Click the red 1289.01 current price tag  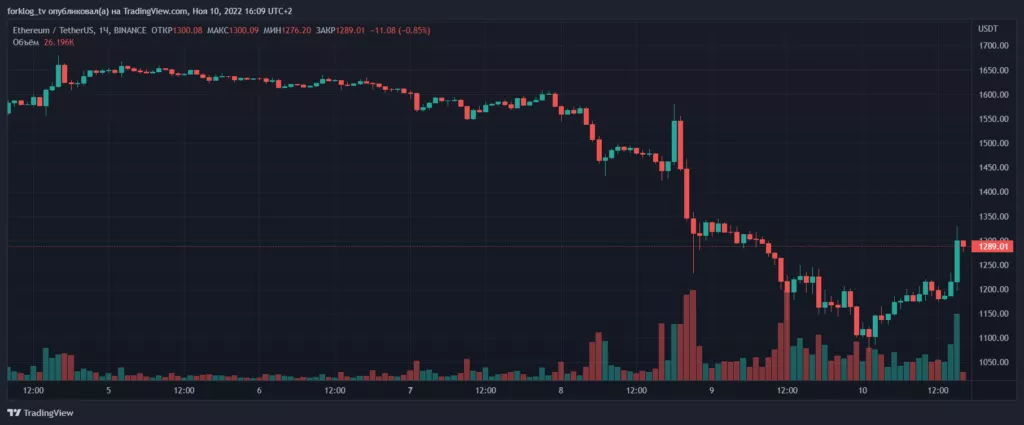pos(992,246)
